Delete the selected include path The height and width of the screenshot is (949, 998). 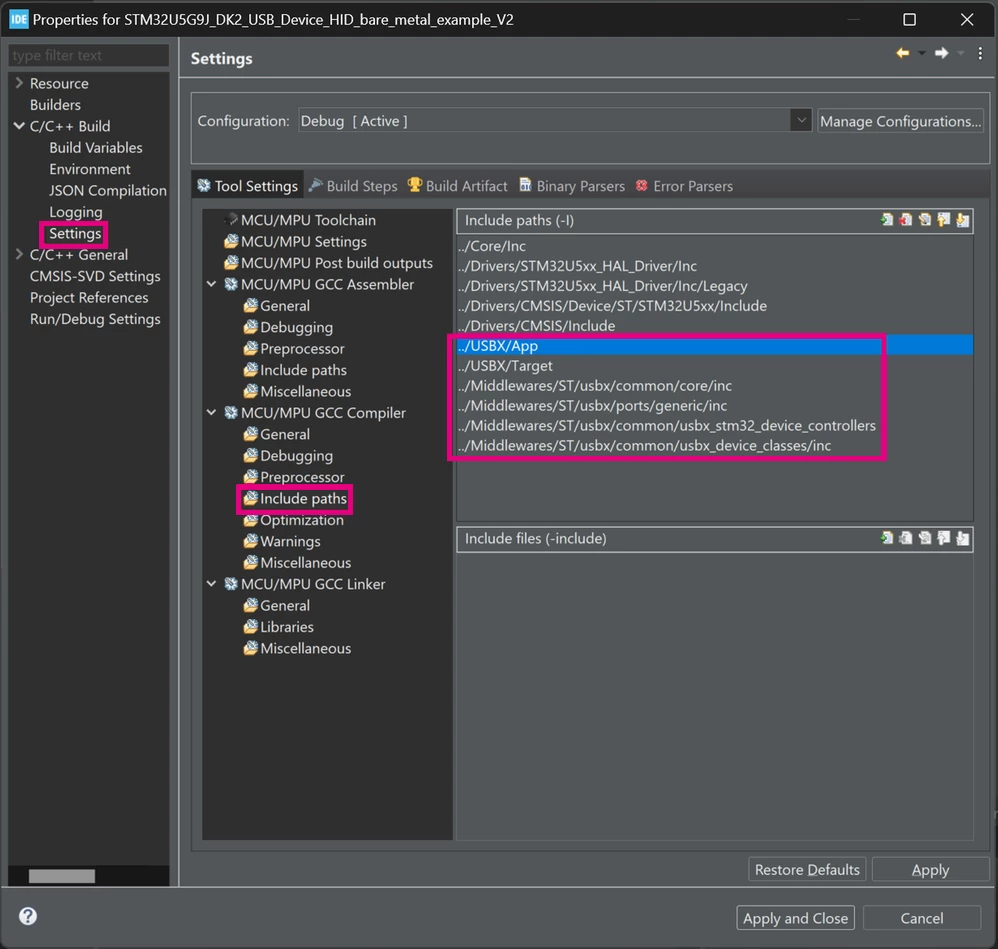tap(906, 220)
